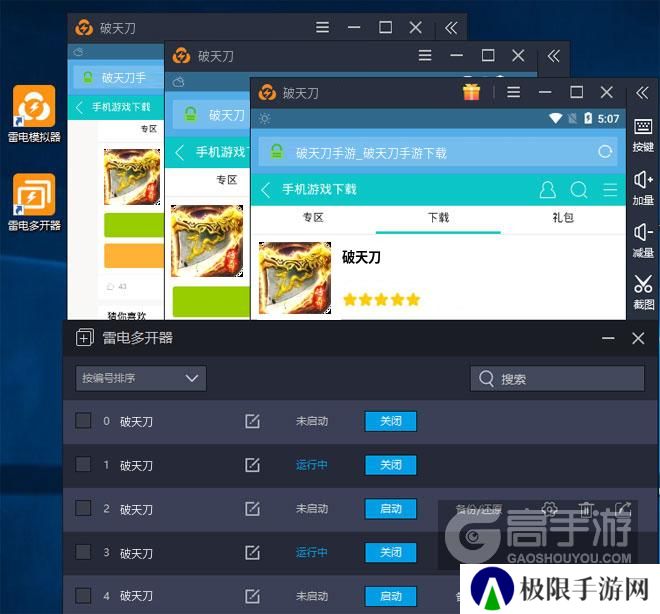Check the box for instance 2
Screen dimensions: 660x614
click(x=83, y=508)
